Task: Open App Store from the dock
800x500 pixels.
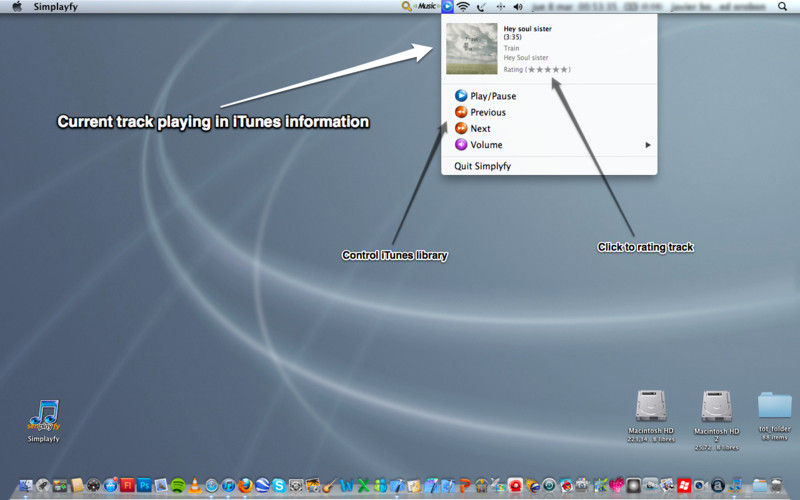Action: 110,485
